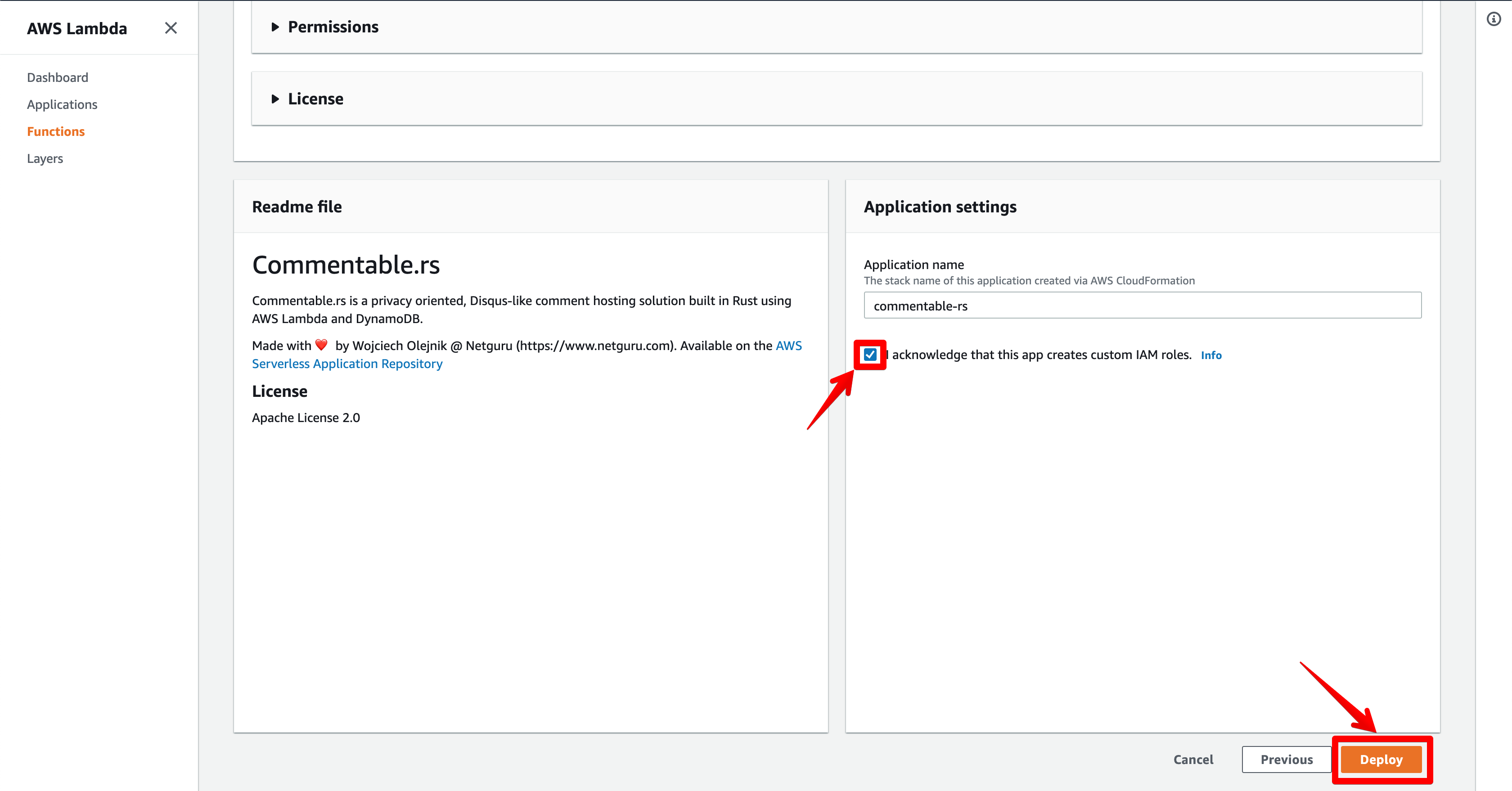Open the Dashboard navigation item
This screenshot has height=791, width=1512.
[58, 77]
